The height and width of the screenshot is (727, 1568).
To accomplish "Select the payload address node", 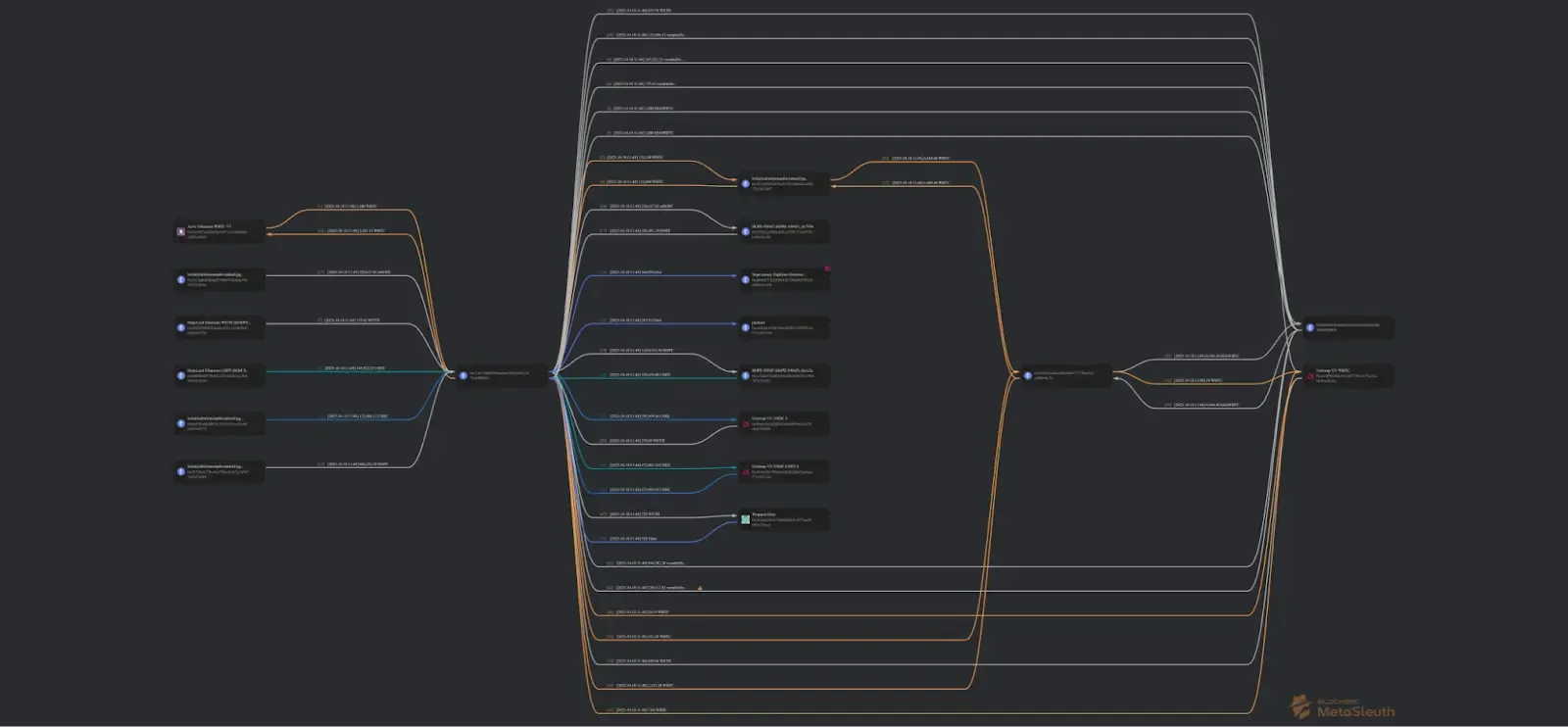I will click(x=784, y=327).
